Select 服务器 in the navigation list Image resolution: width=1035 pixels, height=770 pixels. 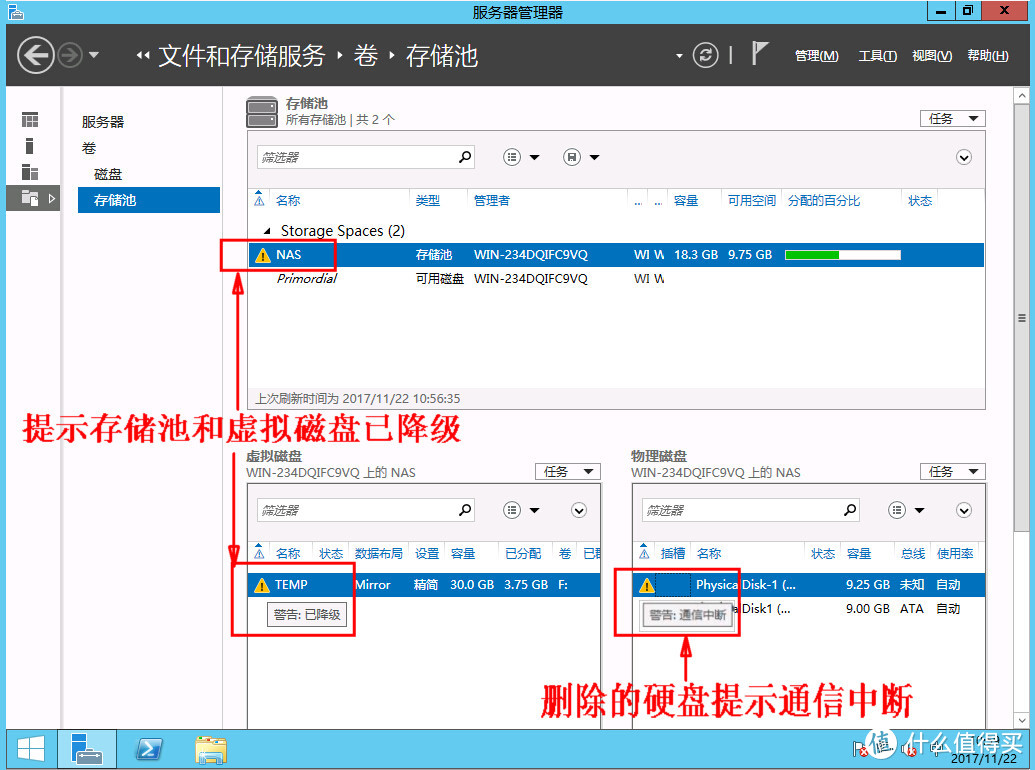pos(103,122)
